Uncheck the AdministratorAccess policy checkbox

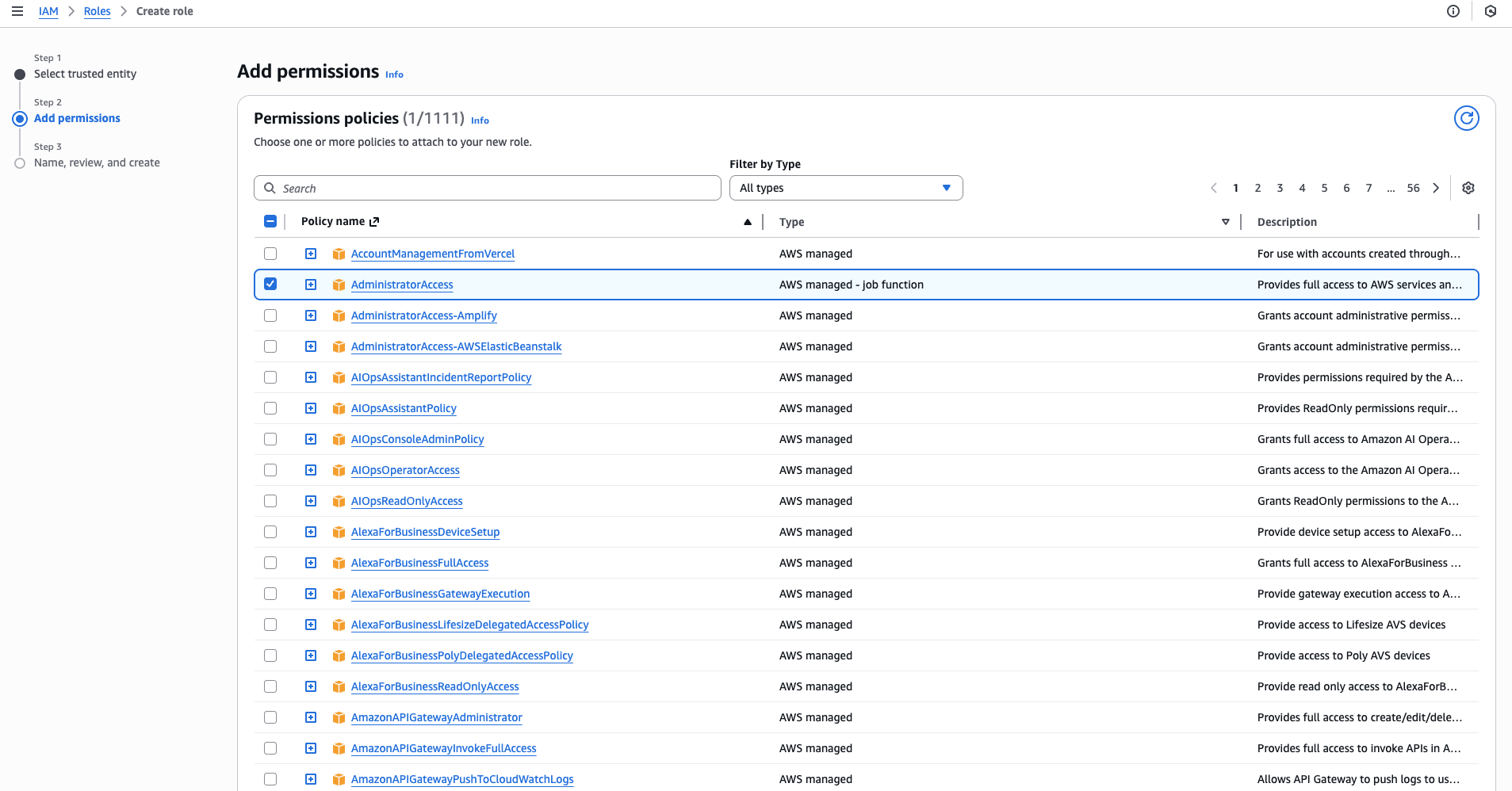click(x=270, y=284)
